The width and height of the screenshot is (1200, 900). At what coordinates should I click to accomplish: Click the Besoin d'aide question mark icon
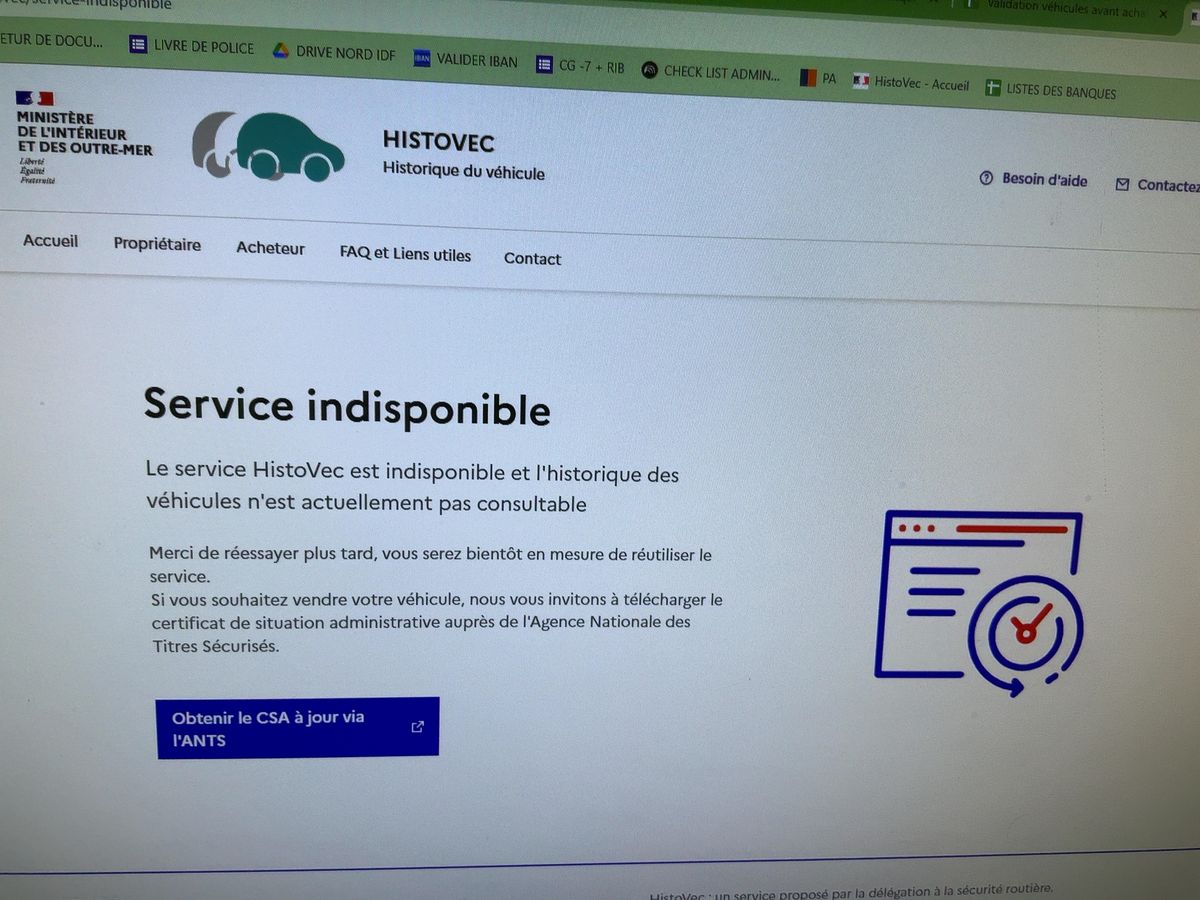click(x=985, y=178)
